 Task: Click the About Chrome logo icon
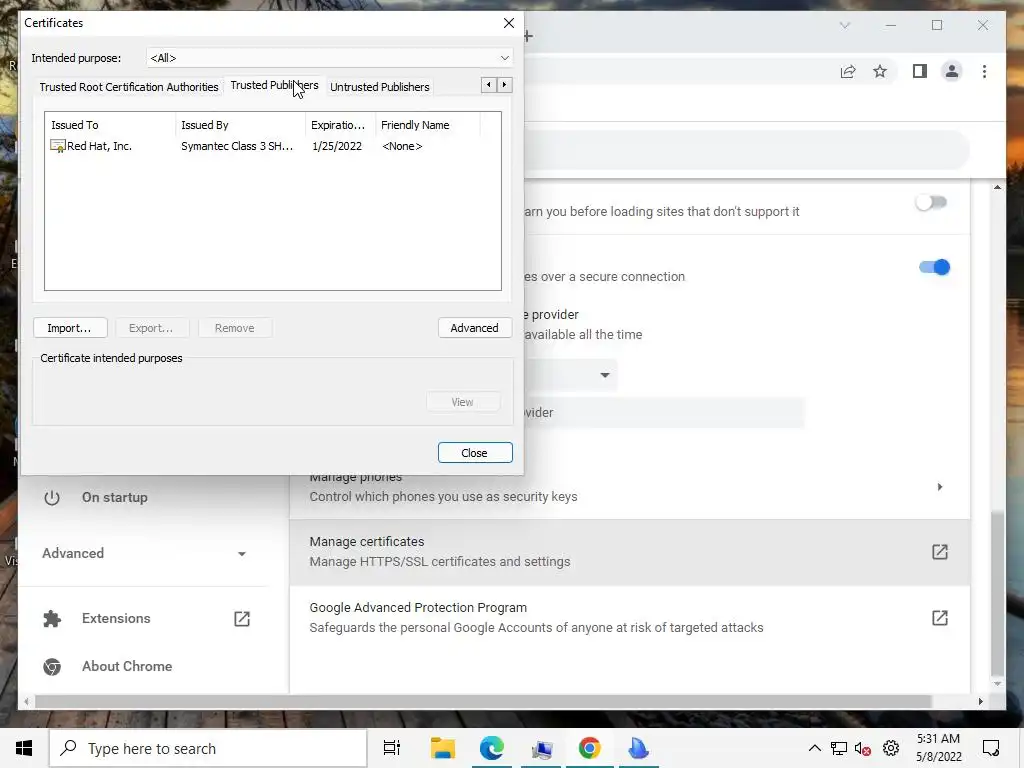(x=52, y=667)
